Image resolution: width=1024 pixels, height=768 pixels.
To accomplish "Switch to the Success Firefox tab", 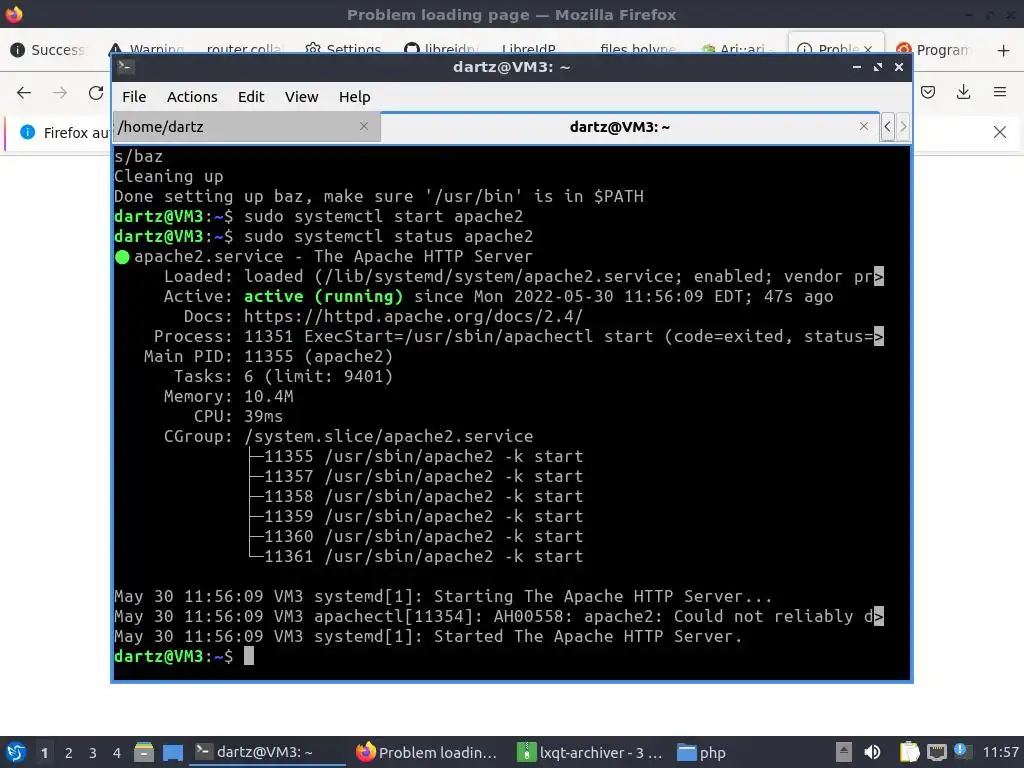I will tap(49, 50).
